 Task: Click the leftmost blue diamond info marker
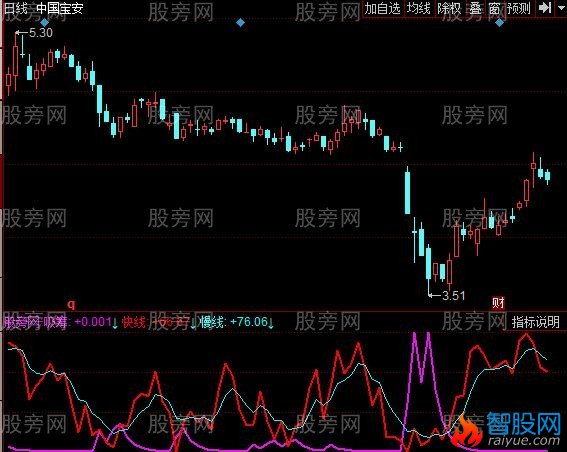44,23
